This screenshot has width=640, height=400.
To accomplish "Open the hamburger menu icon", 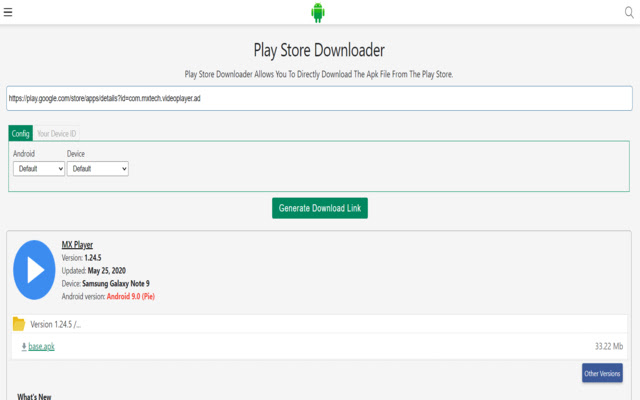I will coord(8,12).
